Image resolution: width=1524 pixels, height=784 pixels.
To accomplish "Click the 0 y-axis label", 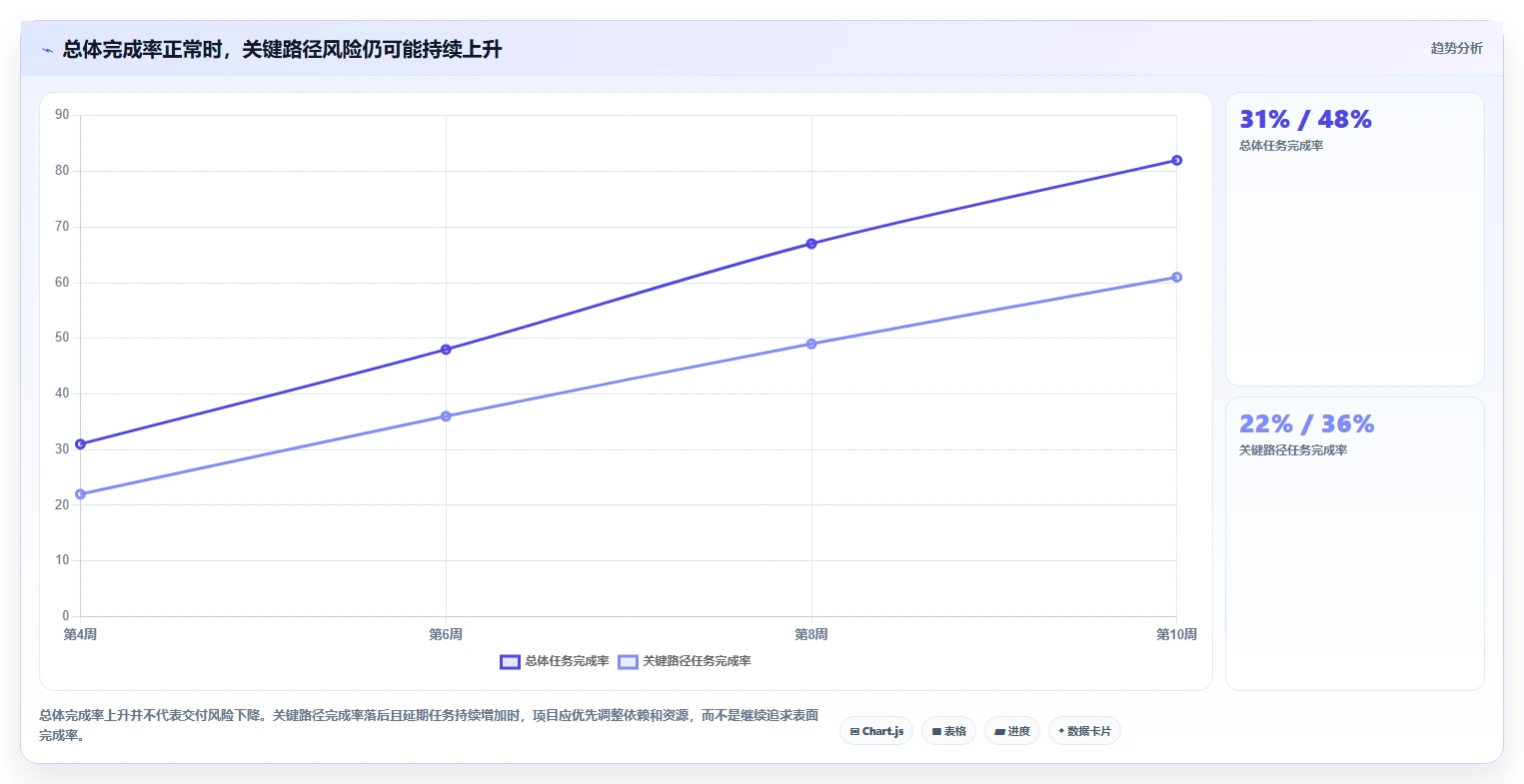I will [66, 616].
